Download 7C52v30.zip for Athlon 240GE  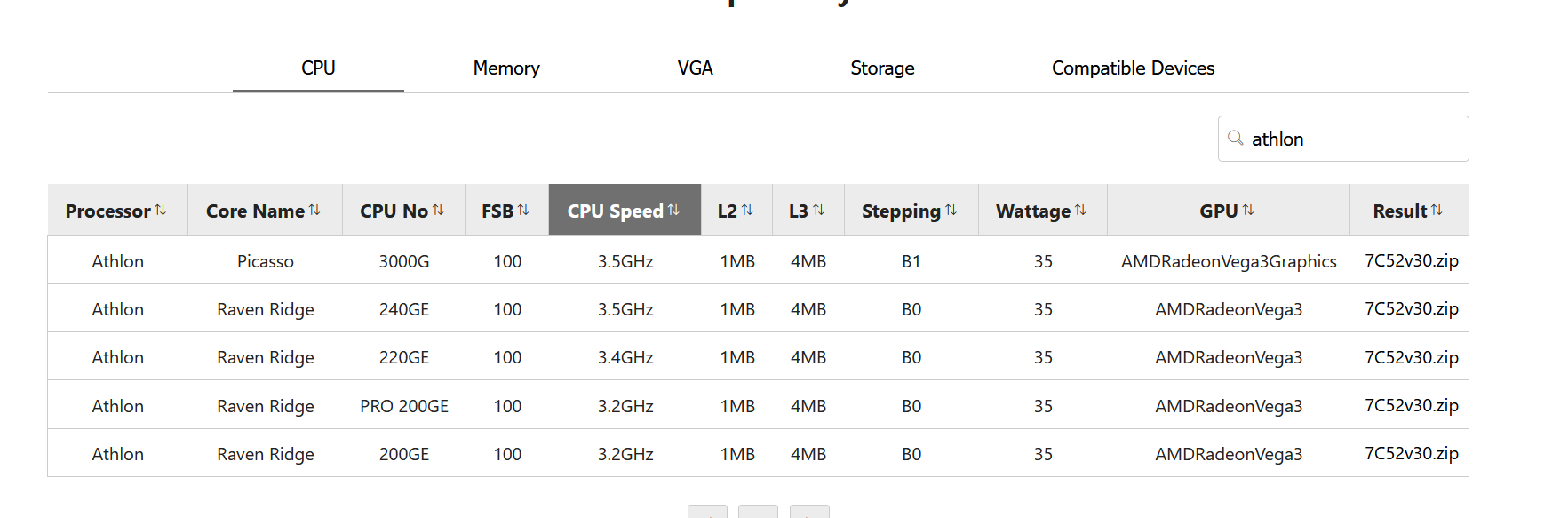[1411, 309]
